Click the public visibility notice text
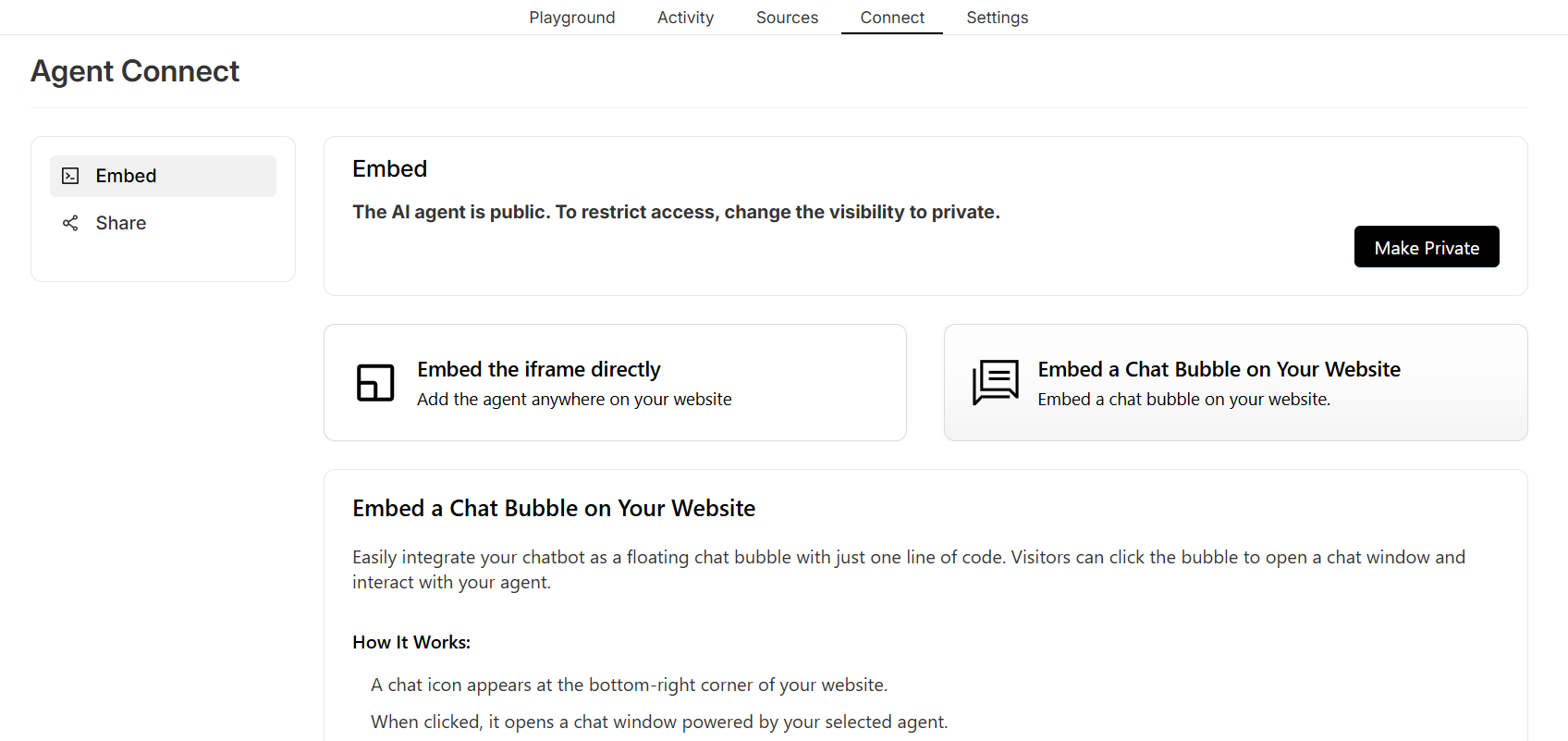 click(x=676, y=212)
